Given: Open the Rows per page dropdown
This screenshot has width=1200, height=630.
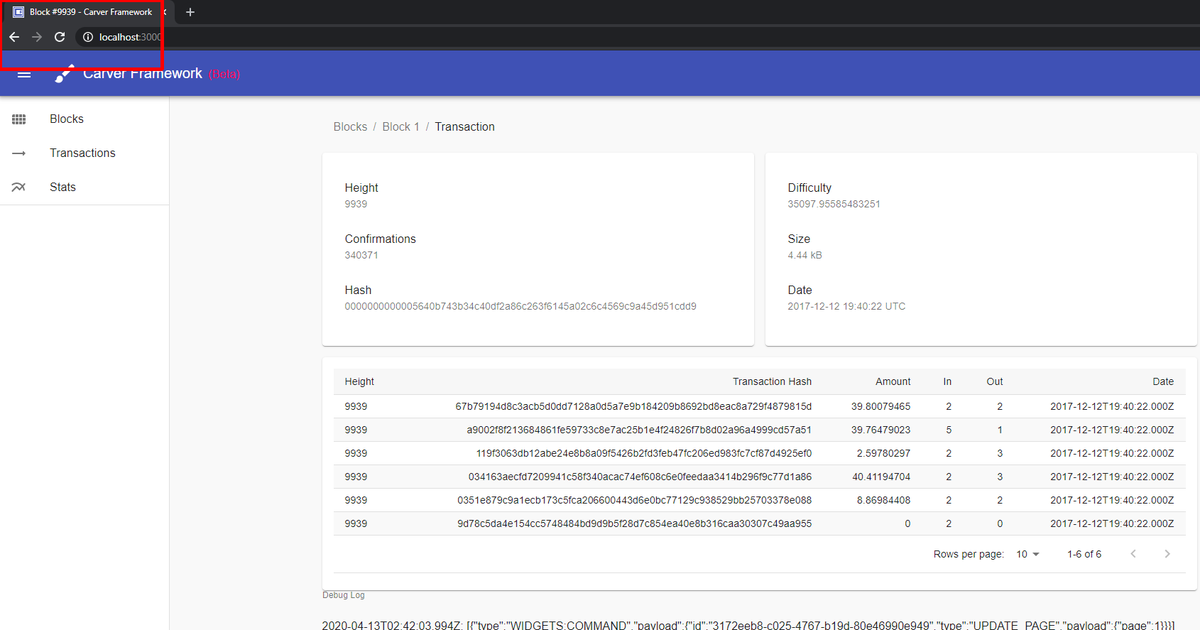Looking at the screenshot, I should pyautogui.click(x=1027, y=553).
